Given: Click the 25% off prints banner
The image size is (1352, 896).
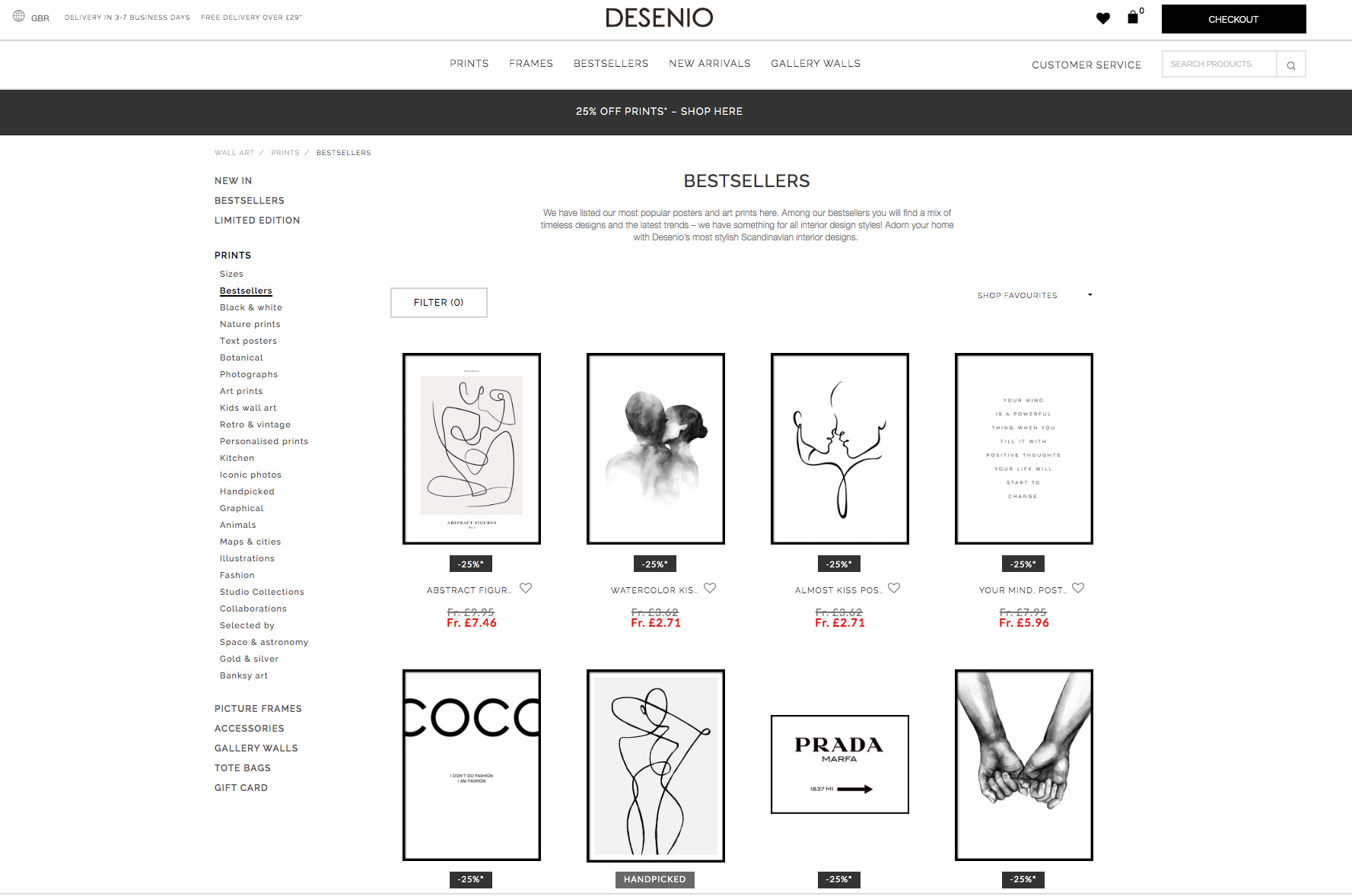Looking at the screenshot, I should point(659,112).
